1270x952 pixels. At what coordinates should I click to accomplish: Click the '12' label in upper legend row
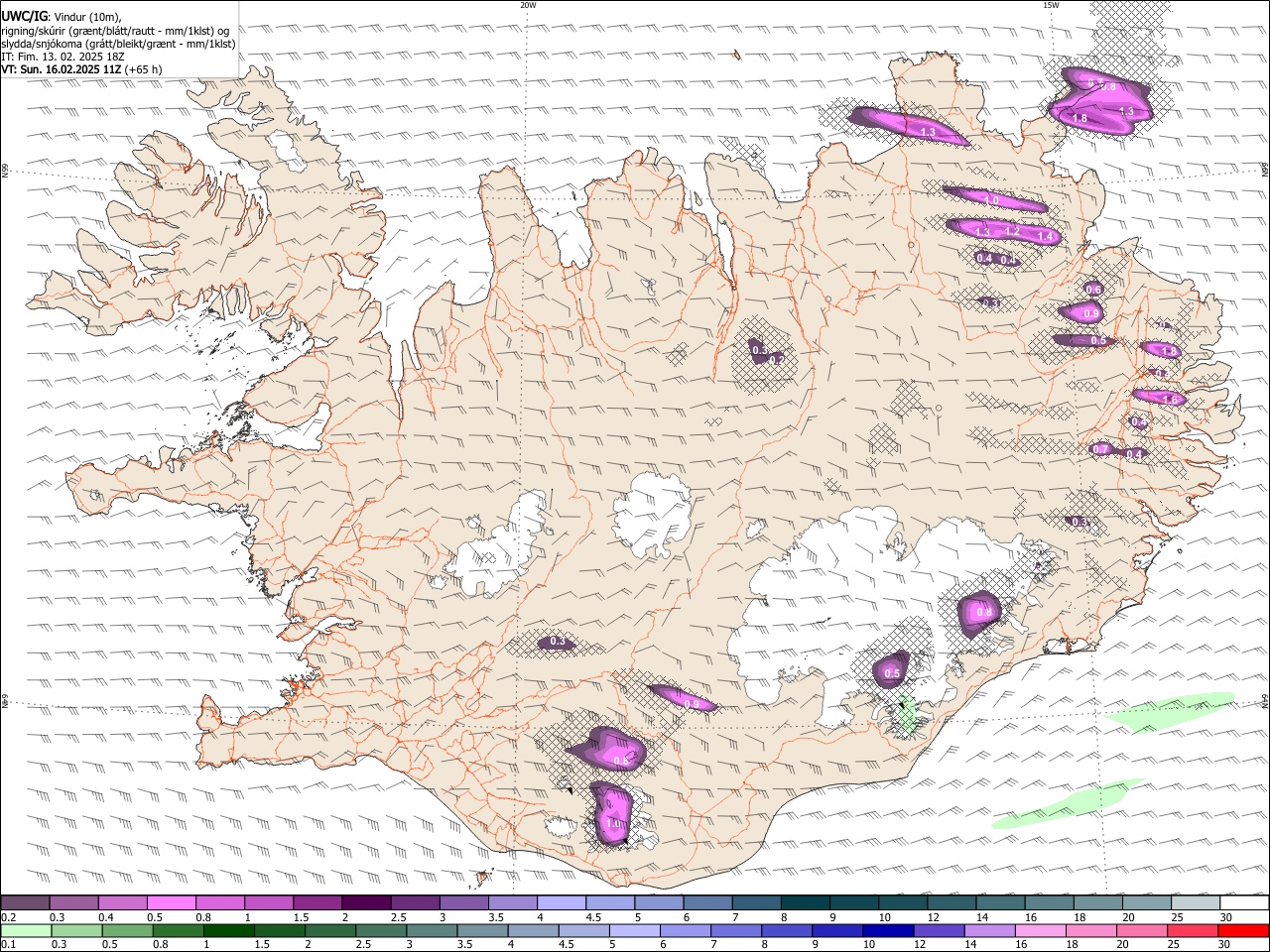point(934,917)
